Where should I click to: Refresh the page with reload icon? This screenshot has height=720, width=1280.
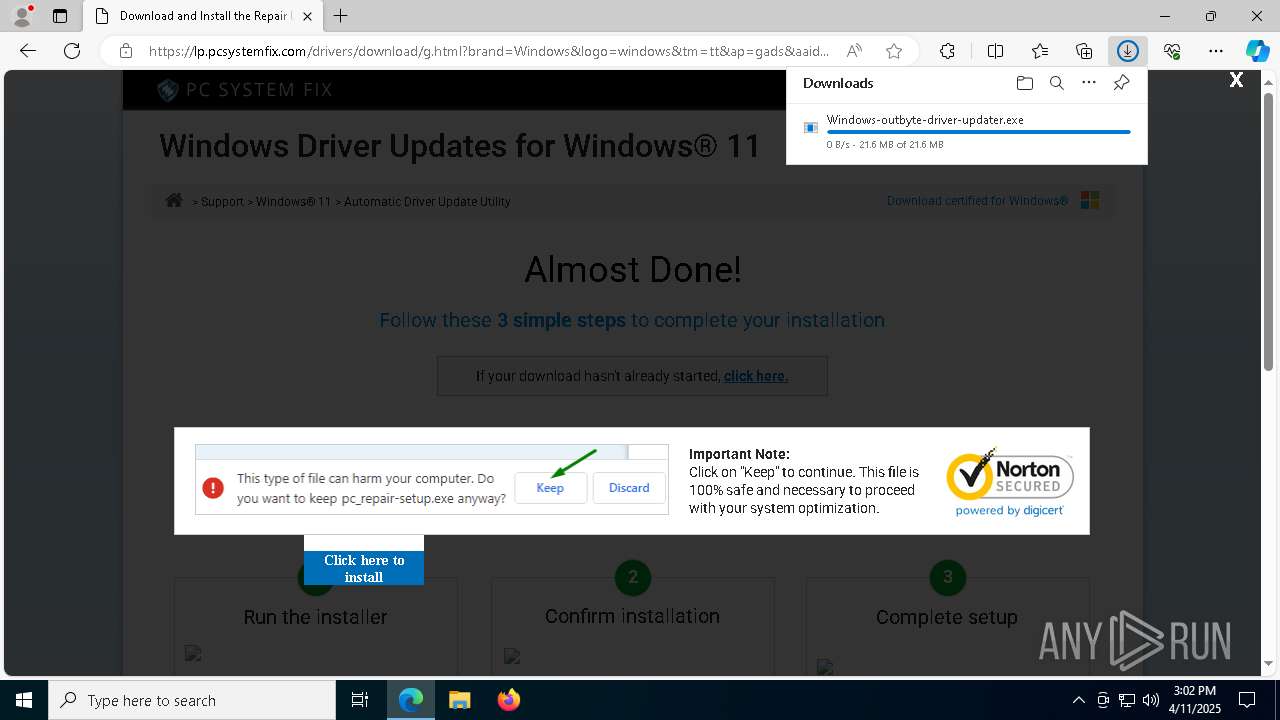72,51
